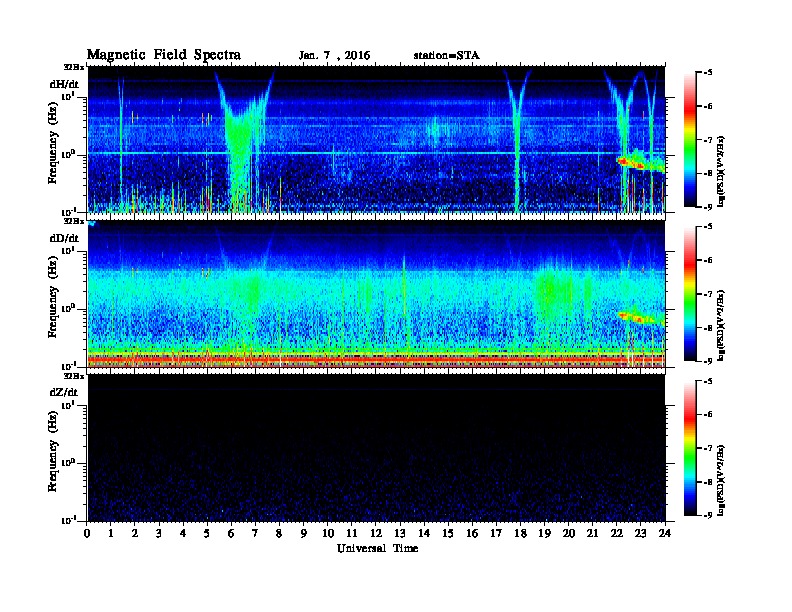The height and width of the screenshot is (612, 792).
Task: Click the -6 tick on dD/dt colorbar
Action: 708,260
